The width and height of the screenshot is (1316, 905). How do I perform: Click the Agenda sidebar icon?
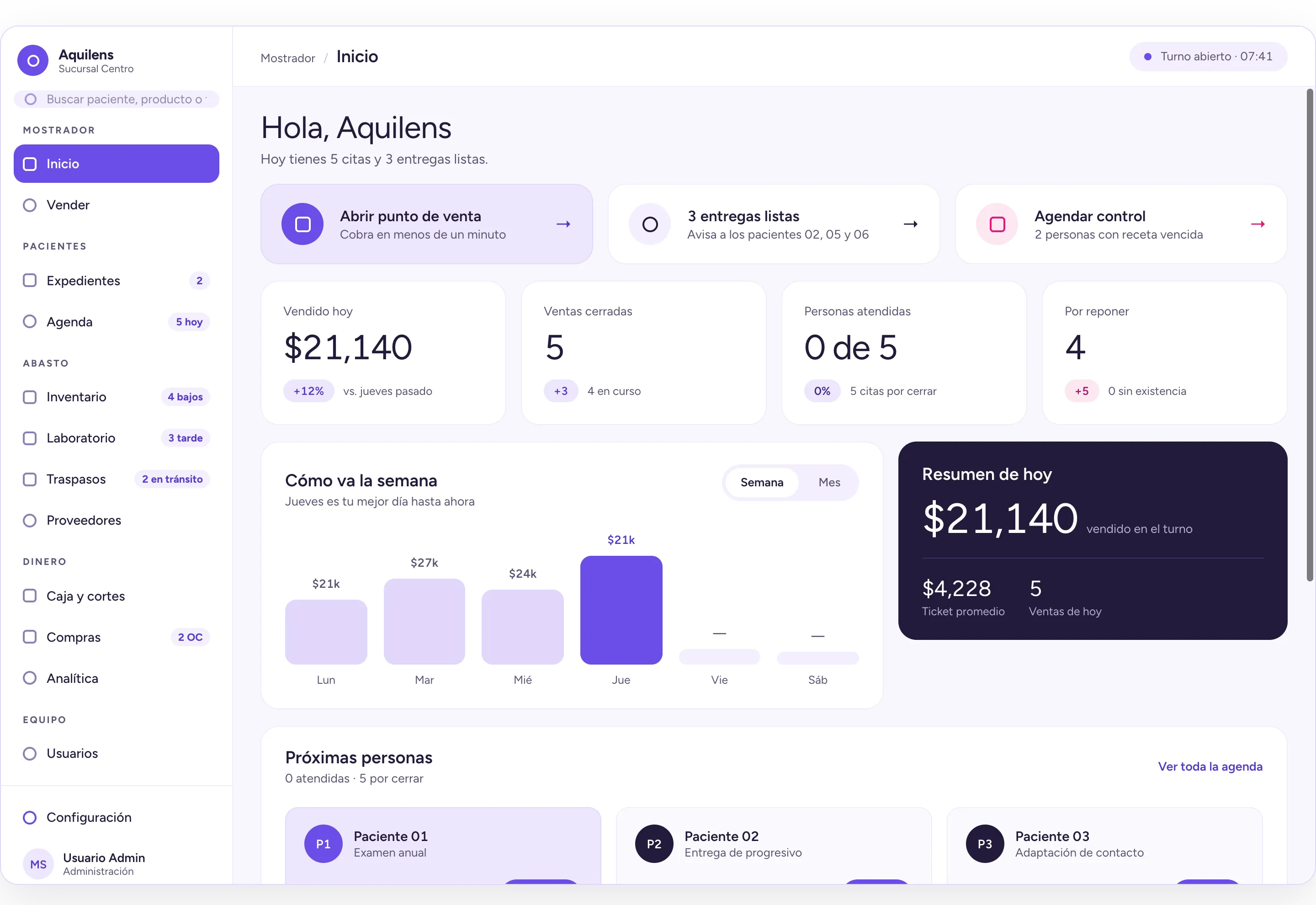pyautogui.click(x=29, y=321)
